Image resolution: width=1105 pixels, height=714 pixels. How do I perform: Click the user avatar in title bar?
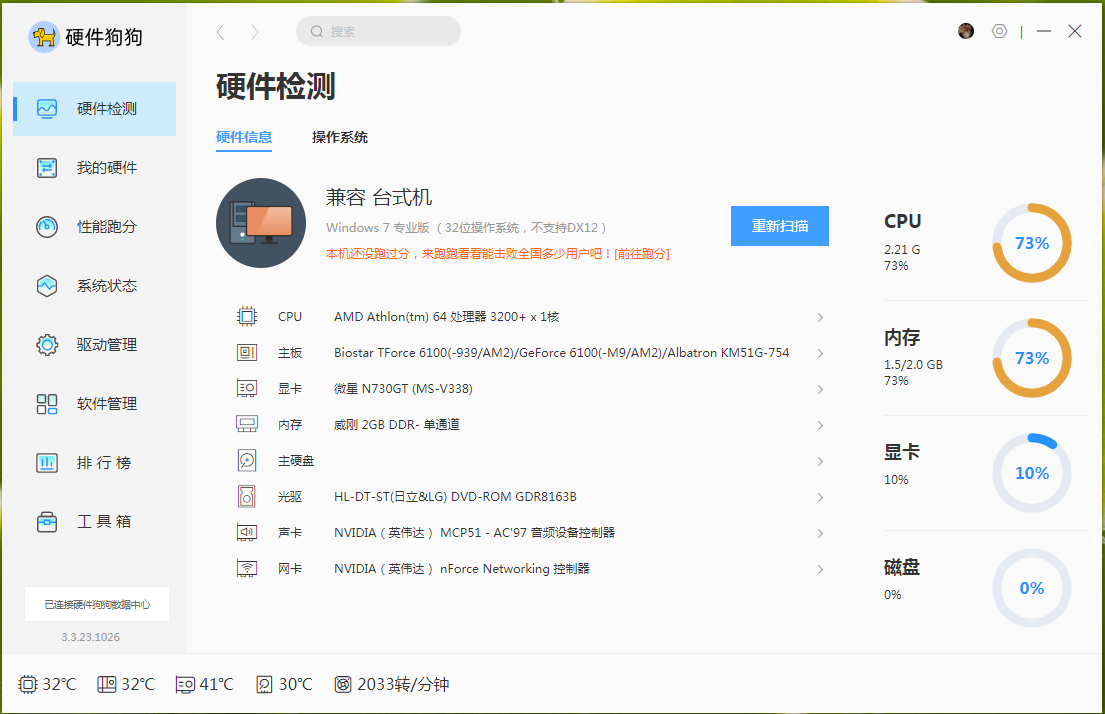point(966,31)
